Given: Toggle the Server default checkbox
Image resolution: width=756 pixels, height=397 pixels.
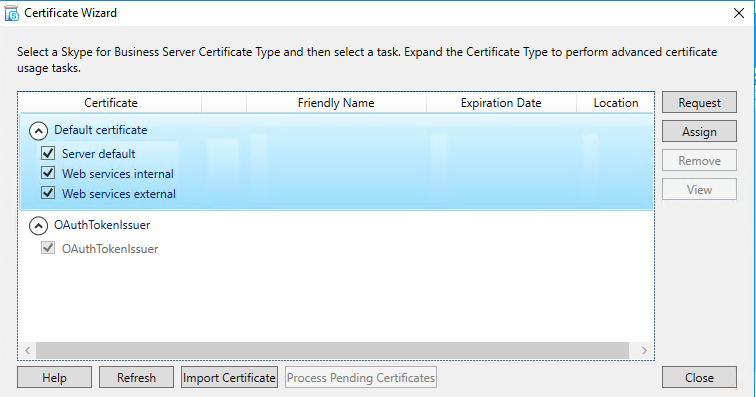Looking at the screenshot, I should 48,153.
